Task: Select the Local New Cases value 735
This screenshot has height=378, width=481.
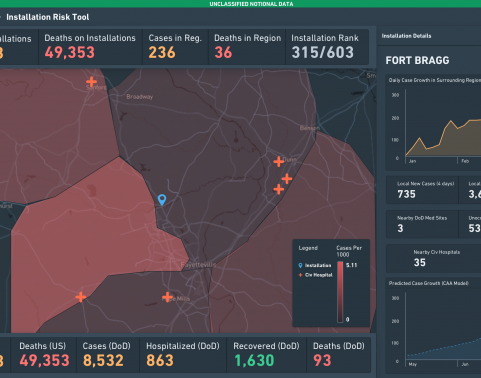Action: [406, 194]
